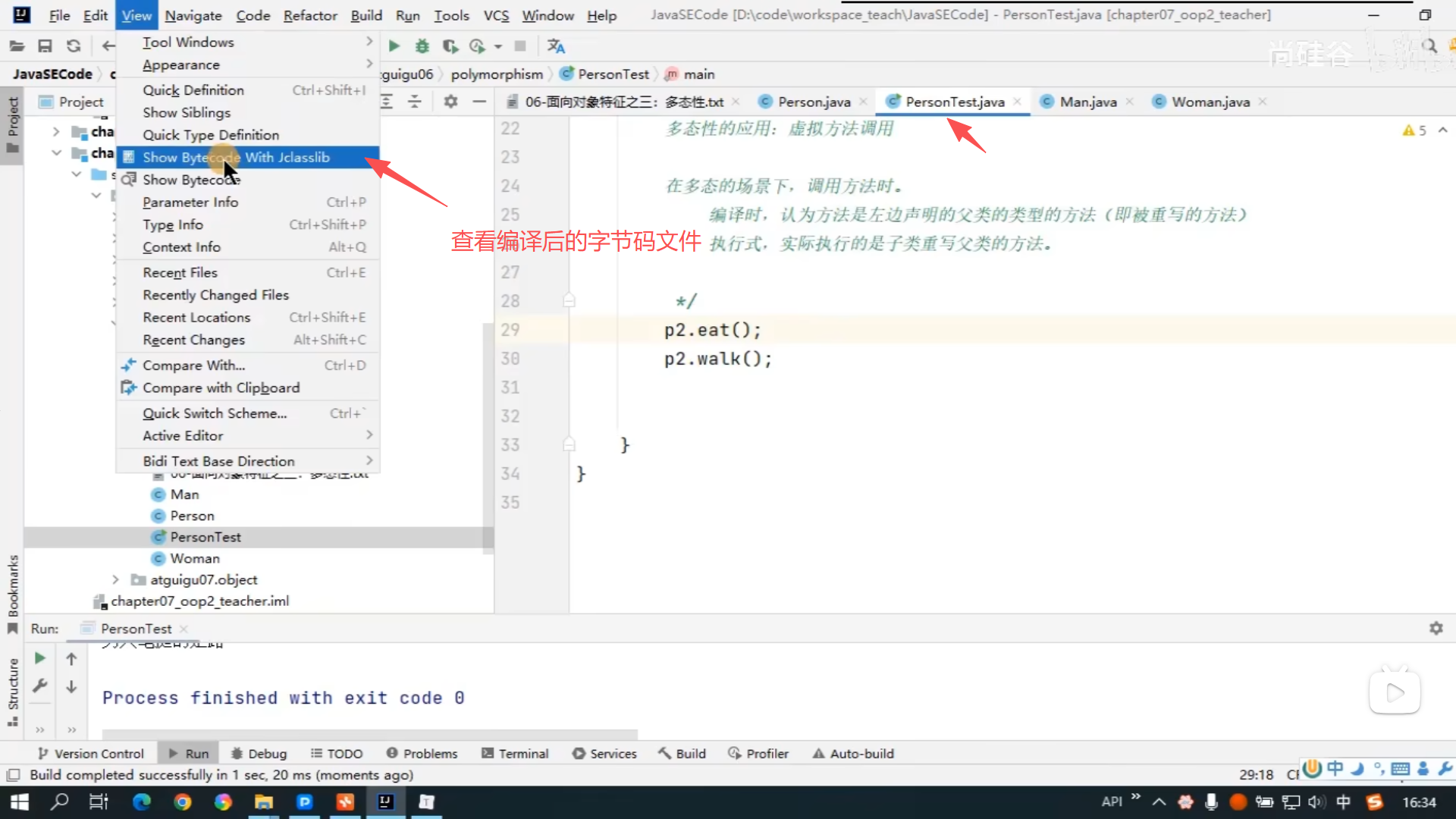The image size is (1456, 819).
Task: Open Project panel settings gear
Action: coord(450,102)
